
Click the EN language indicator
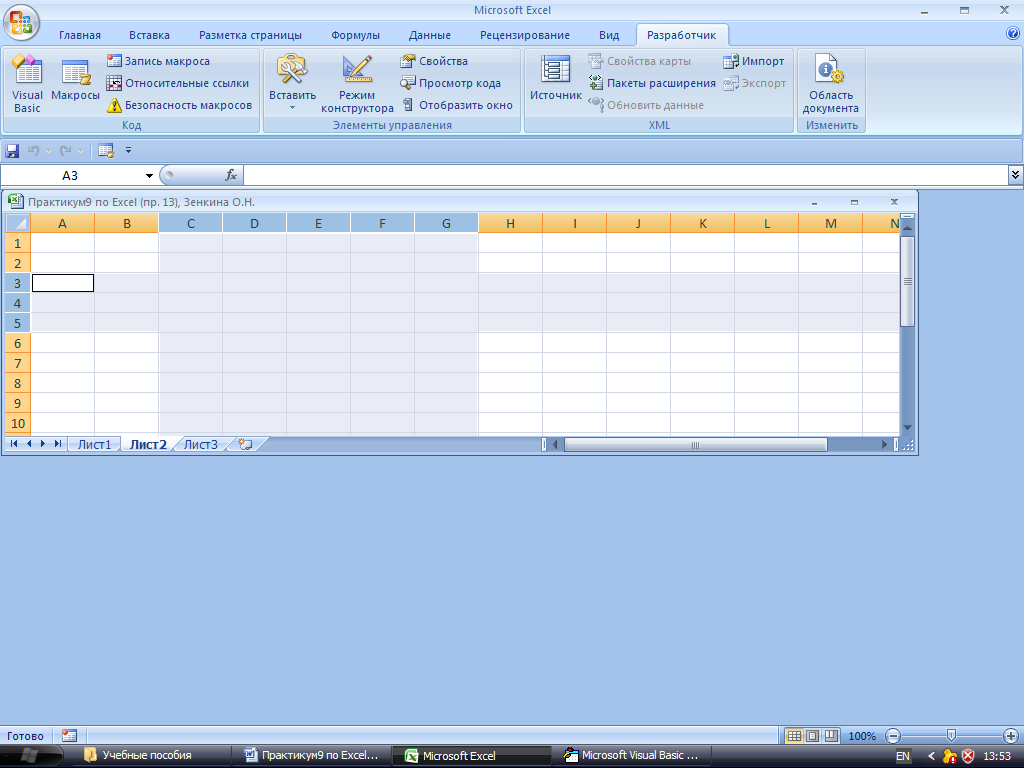coord(903,756)
